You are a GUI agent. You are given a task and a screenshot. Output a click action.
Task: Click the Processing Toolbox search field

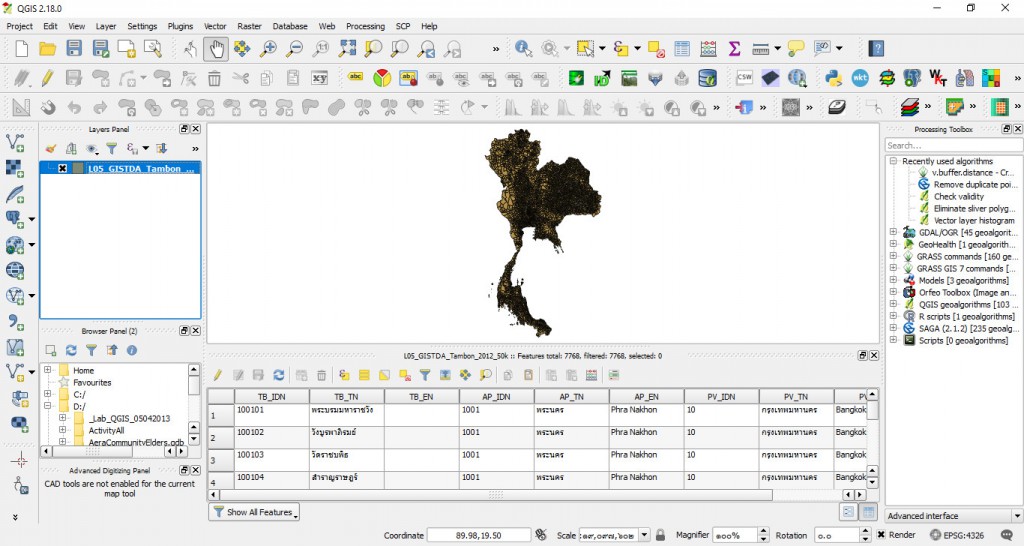(951, 146)
